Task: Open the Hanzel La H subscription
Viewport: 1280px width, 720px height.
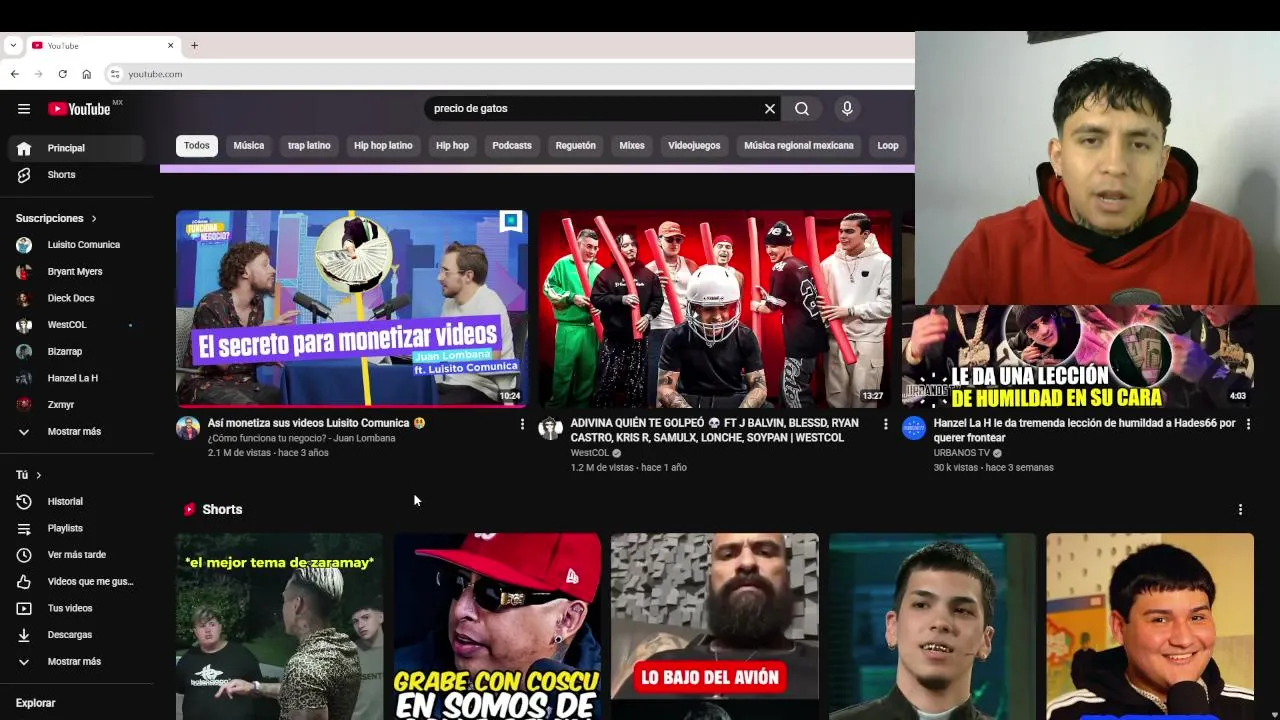Action: 76,378
